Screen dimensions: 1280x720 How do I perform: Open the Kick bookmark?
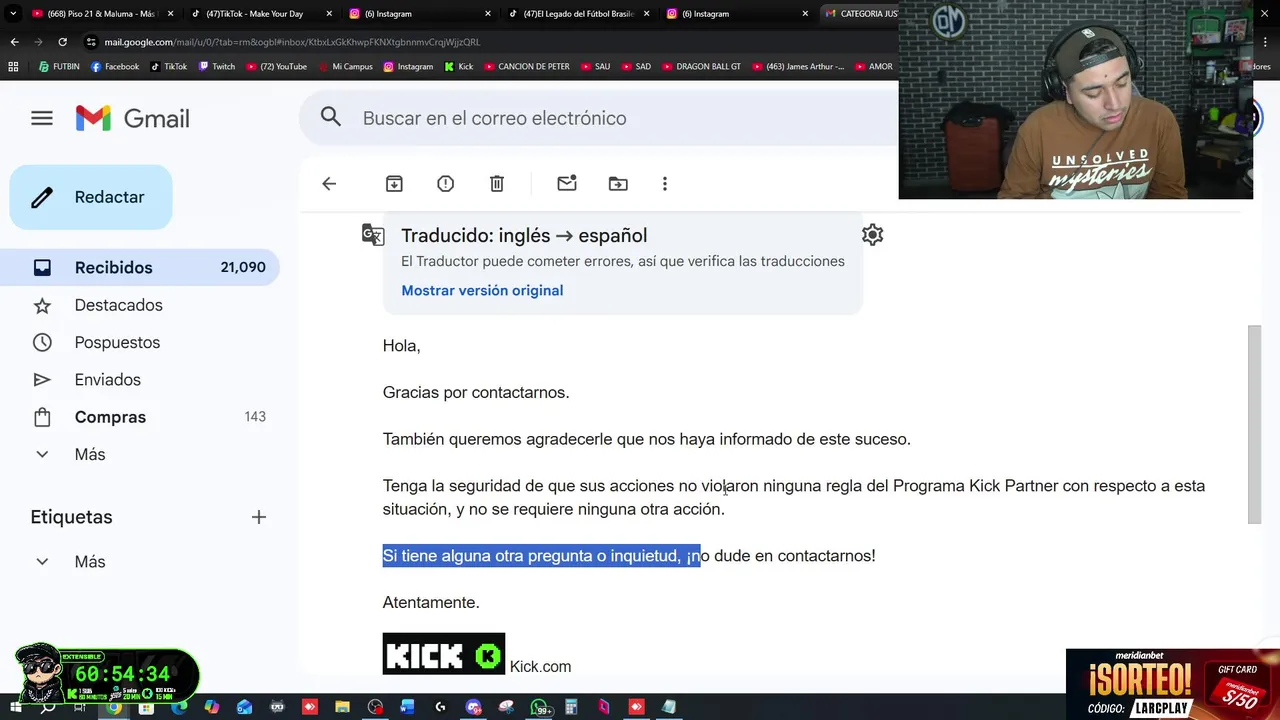[458, 67]
